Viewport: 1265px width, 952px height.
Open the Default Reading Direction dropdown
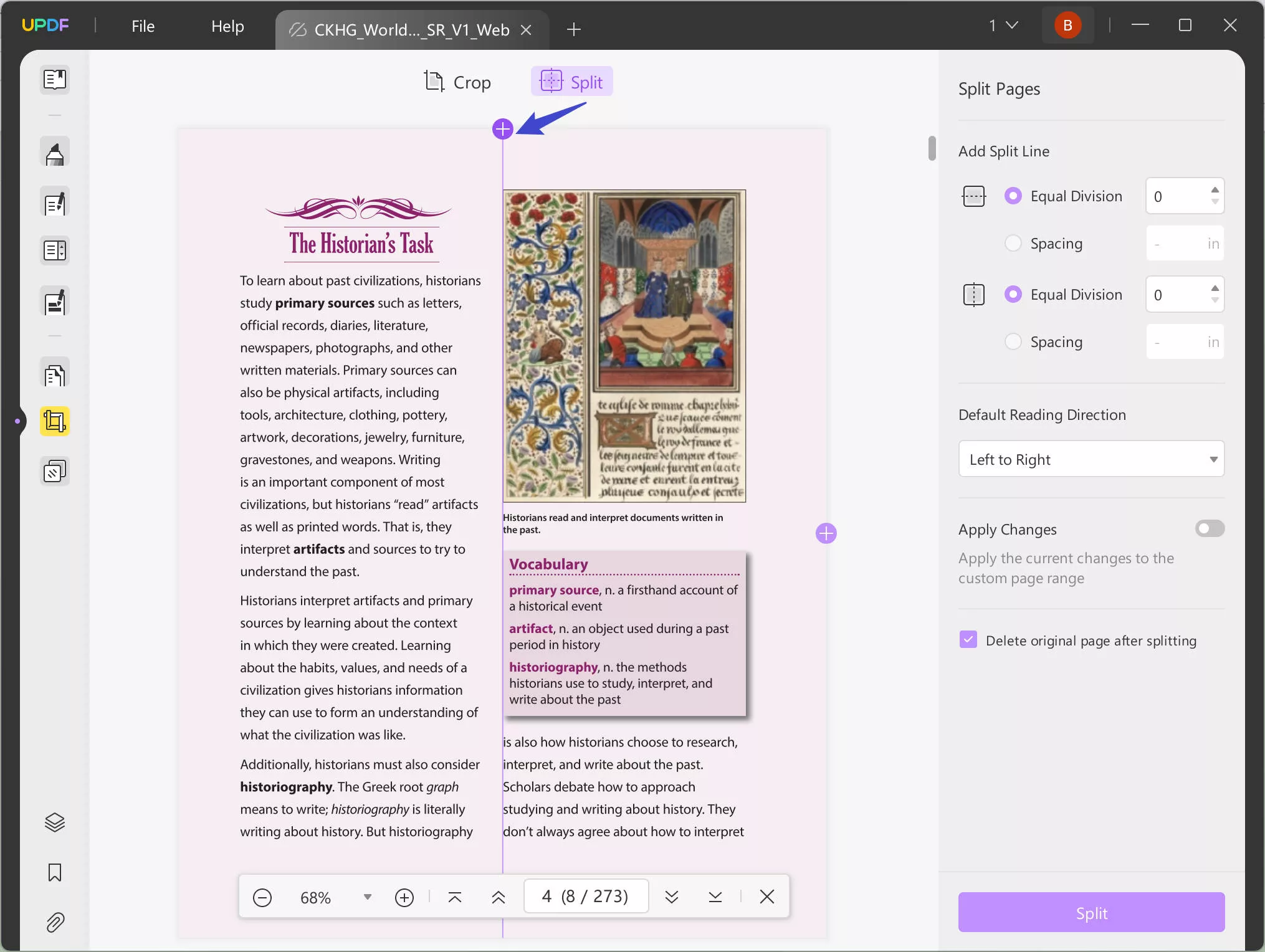click(x=1091, y=459)
